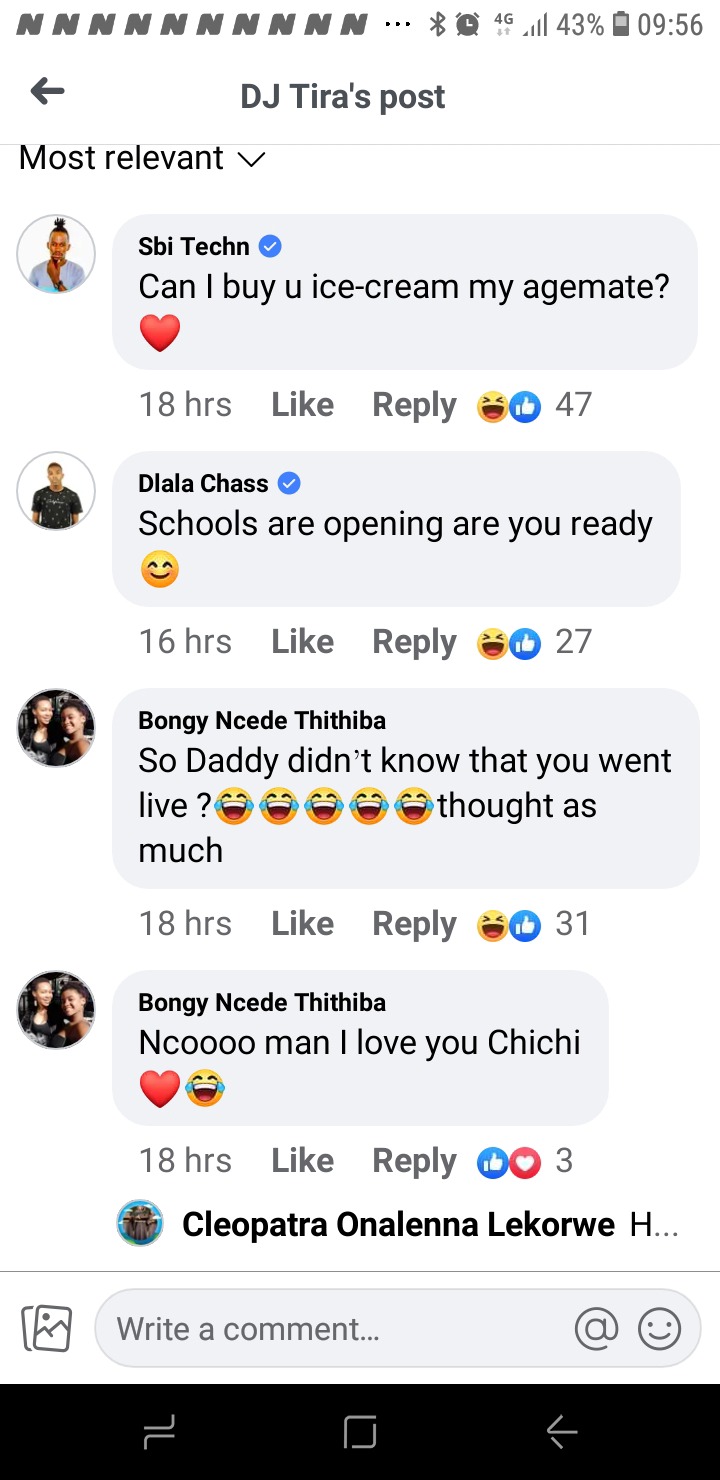Reply to 'Ncoooo man I love you' comment

[414, 1161]
